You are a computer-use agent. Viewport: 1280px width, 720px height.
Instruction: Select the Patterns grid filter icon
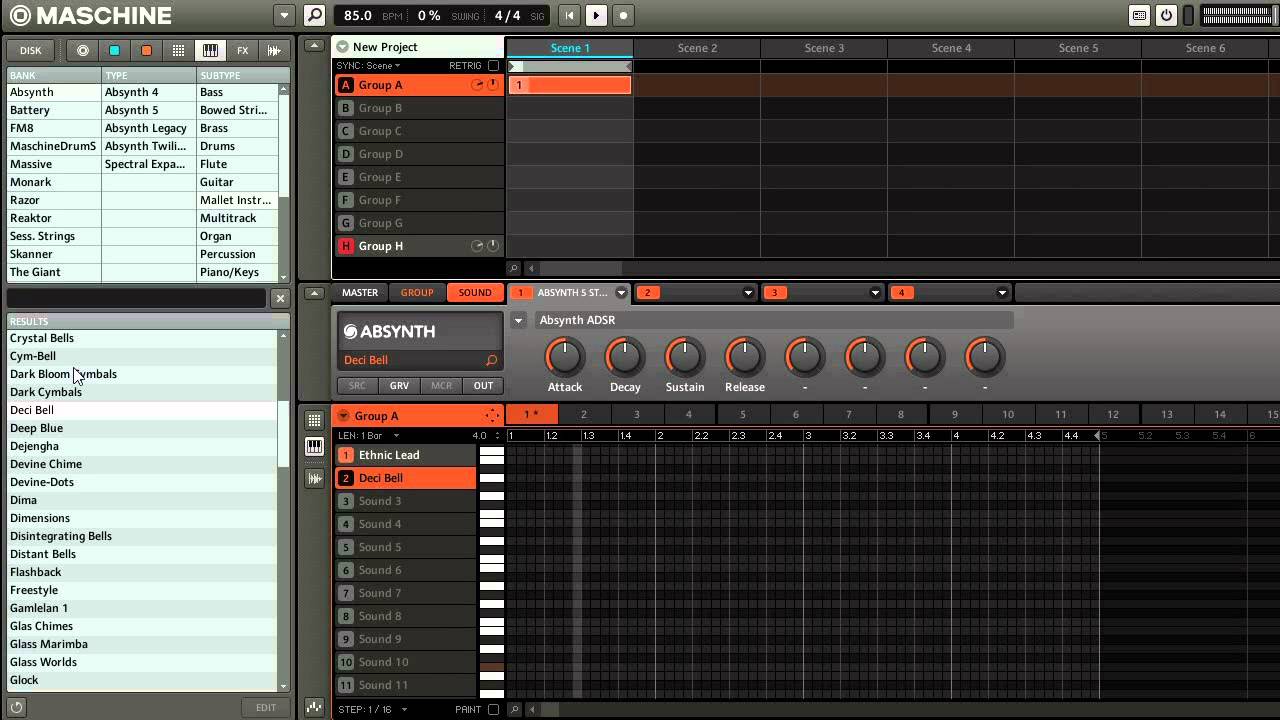[x=178, y=50]
